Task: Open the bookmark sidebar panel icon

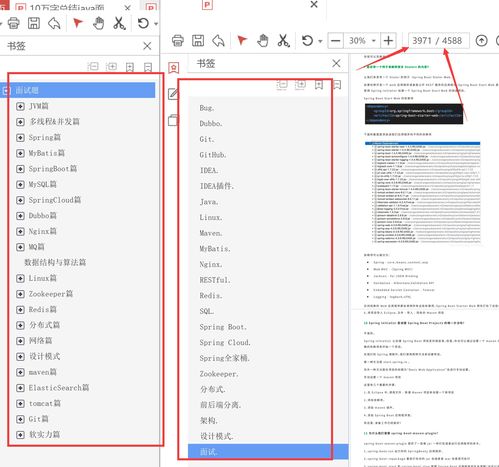Action: pos(173,68)
